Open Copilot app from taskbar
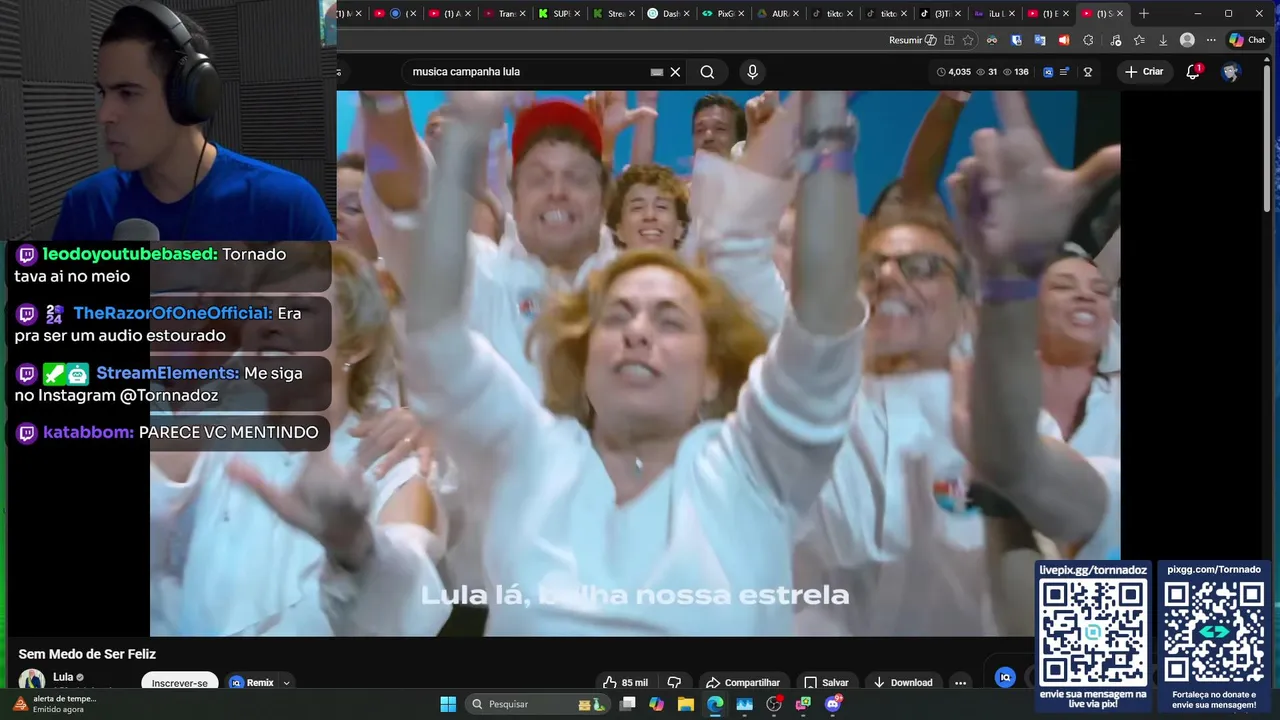Image resolution: width=1280 pixels, height=720 pixels. pos(656,704)
